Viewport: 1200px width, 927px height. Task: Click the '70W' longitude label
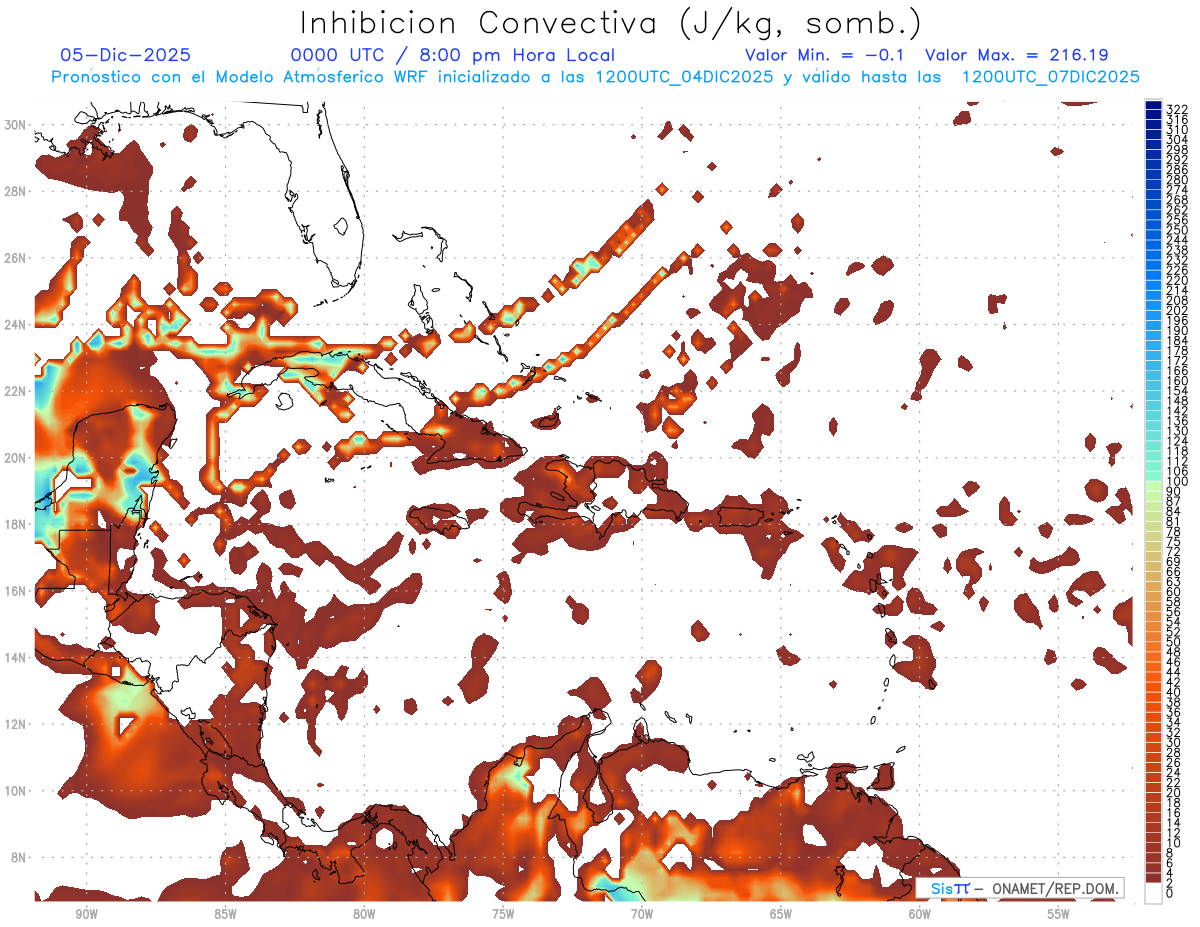pos(642,915)
